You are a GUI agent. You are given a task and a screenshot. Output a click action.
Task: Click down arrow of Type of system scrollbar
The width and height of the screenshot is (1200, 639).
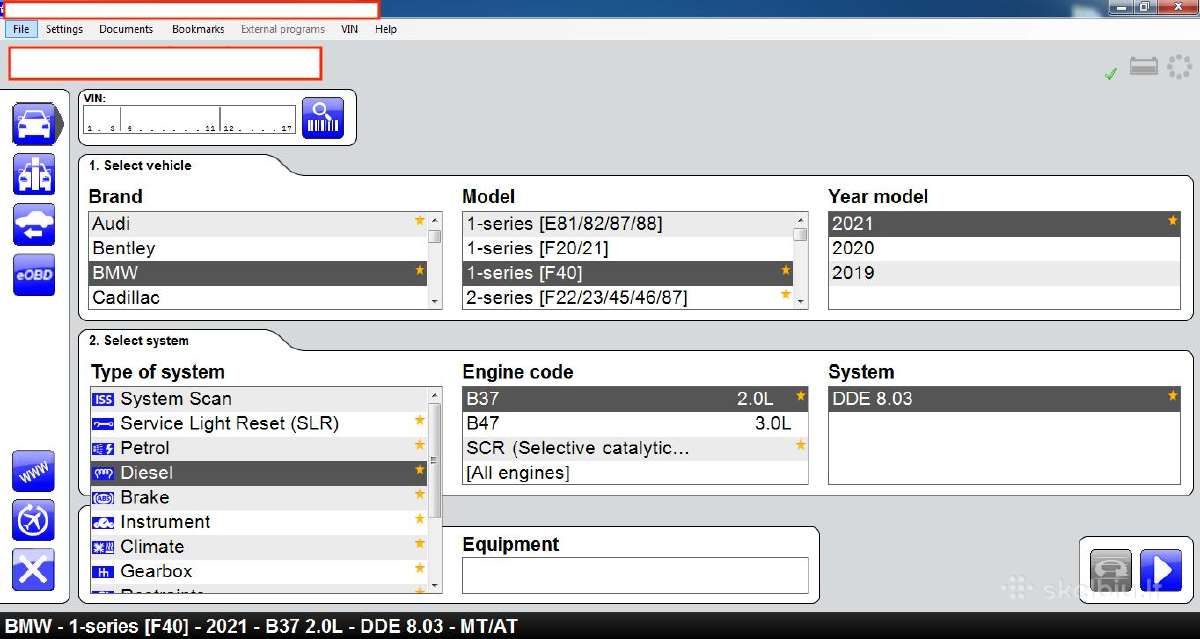pos(435,584)
